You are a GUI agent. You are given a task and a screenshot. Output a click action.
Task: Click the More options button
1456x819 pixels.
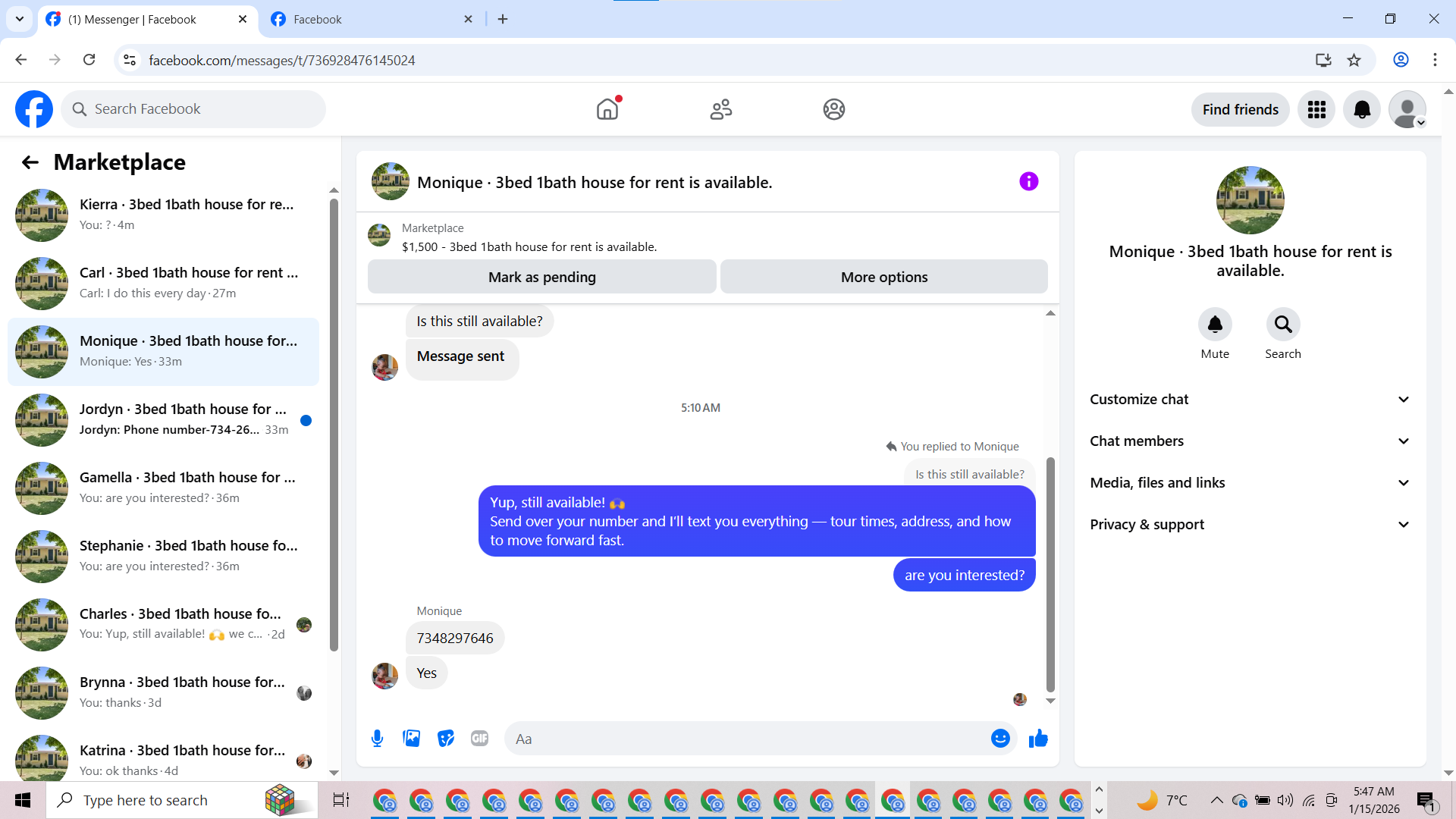tap(883, 277)
